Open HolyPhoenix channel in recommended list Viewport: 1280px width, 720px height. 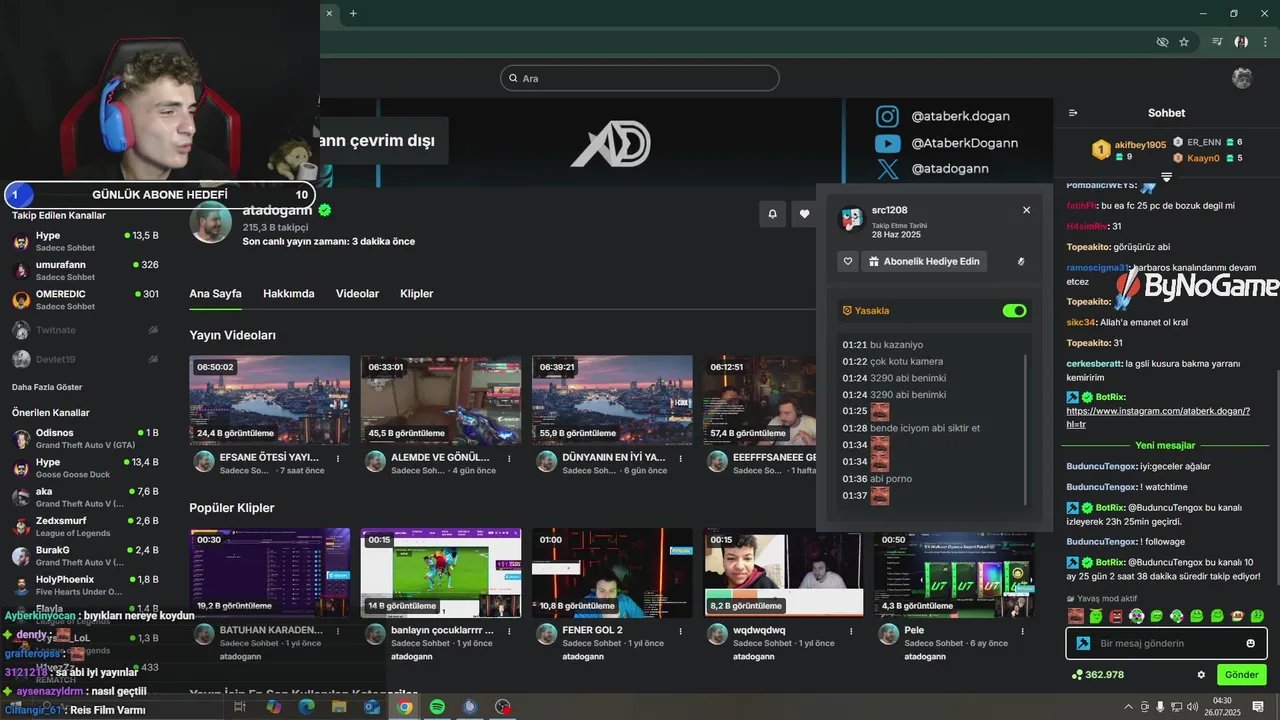[x=85, y=584]
